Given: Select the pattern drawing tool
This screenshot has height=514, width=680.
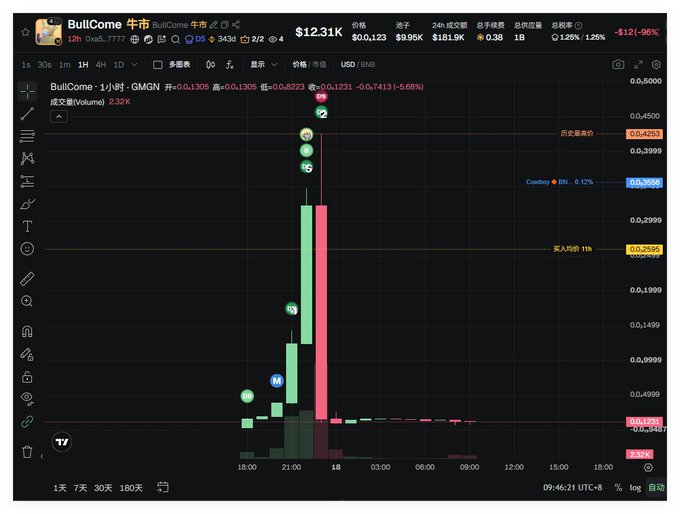Looking at the screenshot, I should pos(27,158).
